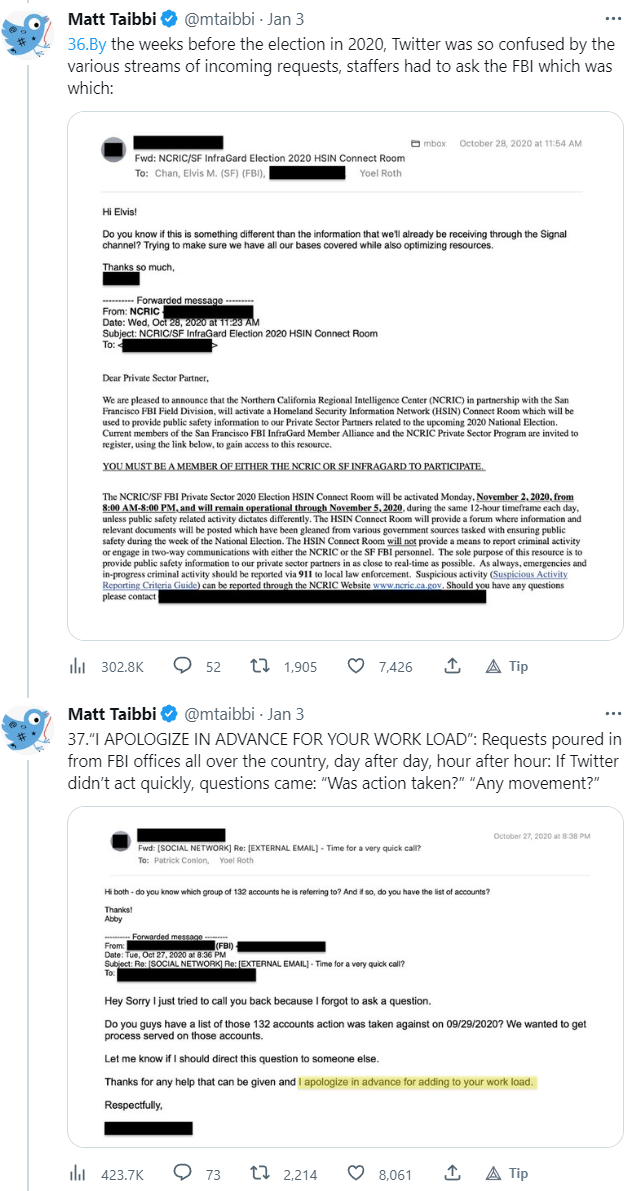View analytics icon showing 423.7K views
The image size is (628, 1191).
(x=77, y=1173)
